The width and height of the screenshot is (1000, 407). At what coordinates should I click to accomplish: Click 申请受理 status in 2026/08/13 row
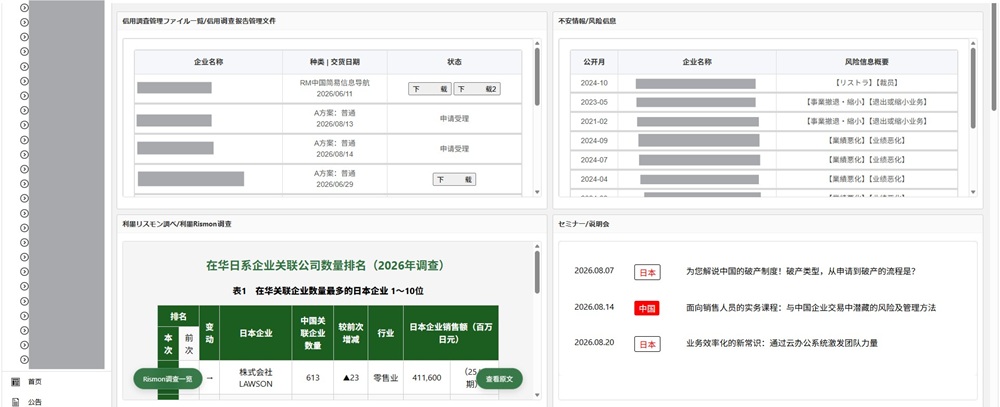[454, 119]
